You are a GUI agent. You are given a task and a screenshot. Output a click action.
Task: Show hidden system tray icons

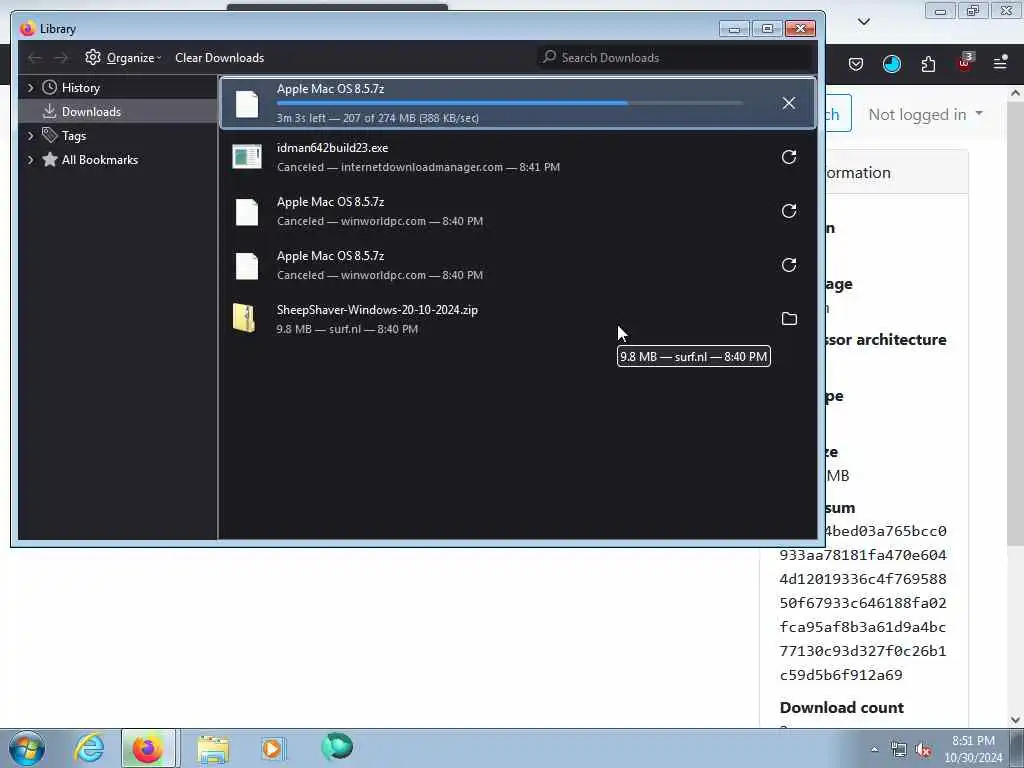coord(874,750)
